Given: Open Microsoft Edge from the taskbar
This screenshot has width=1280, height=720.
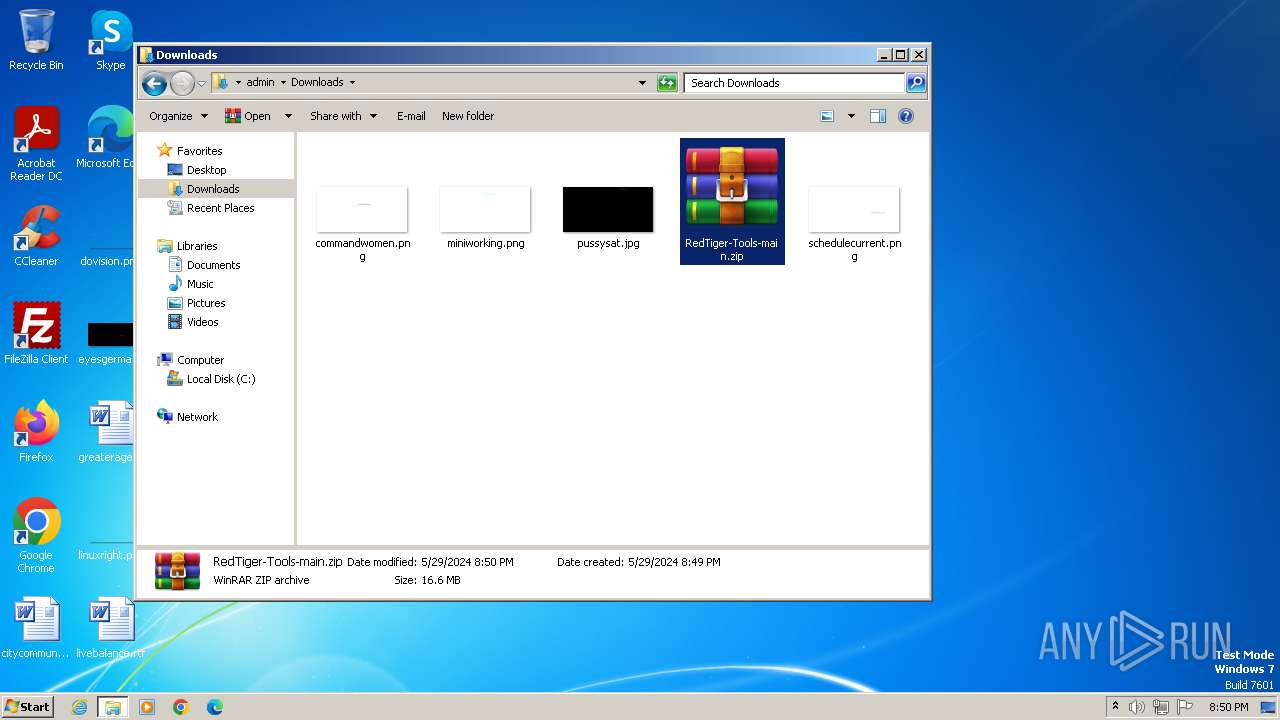Looking at the screenshot, I should [x=215, y=707].
